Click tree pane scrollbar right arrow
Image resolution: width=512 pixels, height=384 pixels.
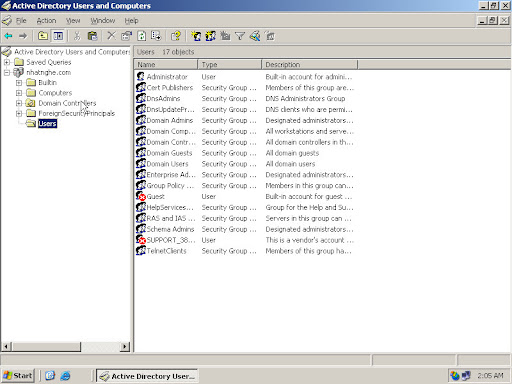point(125,347)
